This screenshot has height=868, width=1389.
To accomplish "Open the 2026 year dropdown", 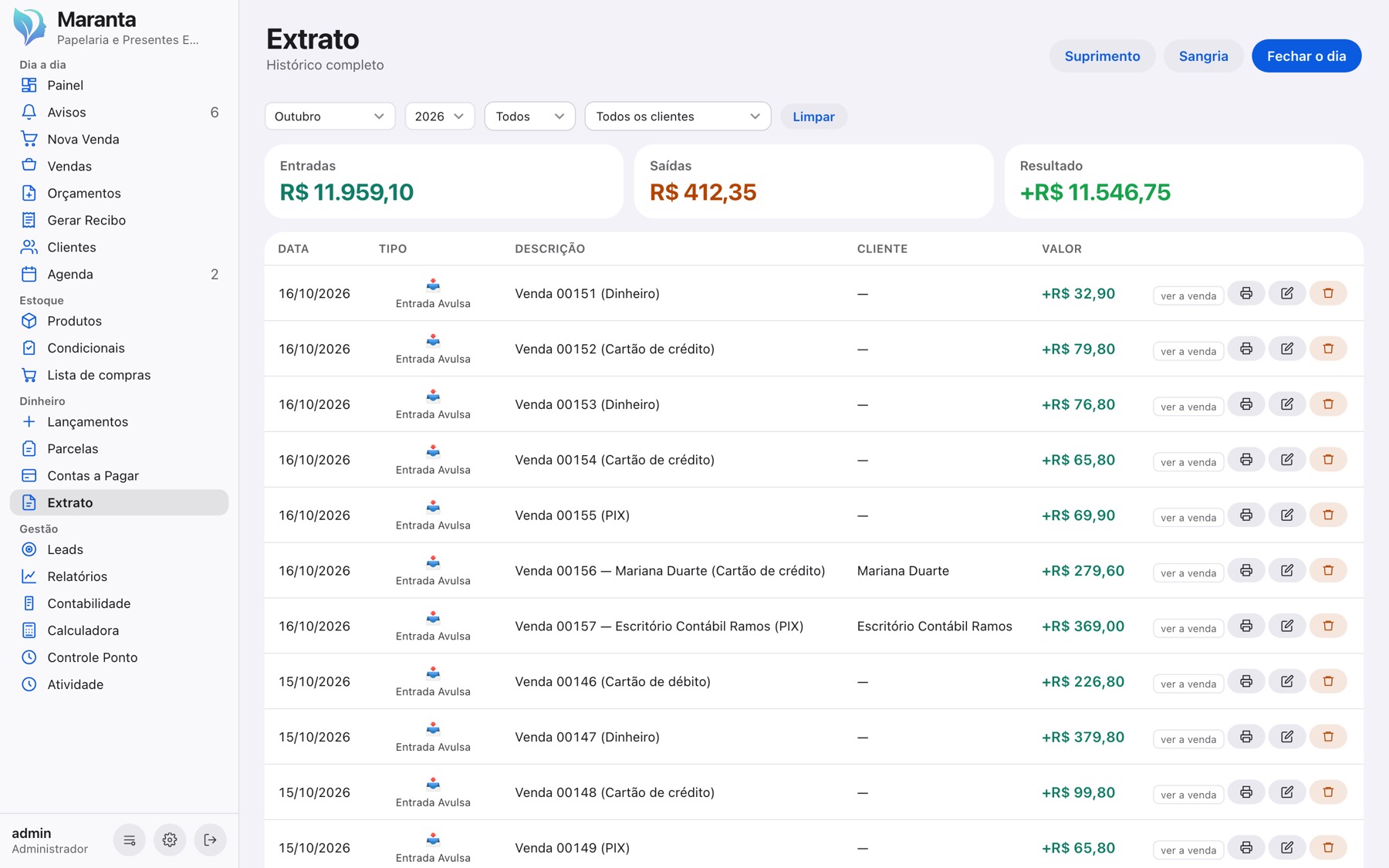I will click(439, 117).
